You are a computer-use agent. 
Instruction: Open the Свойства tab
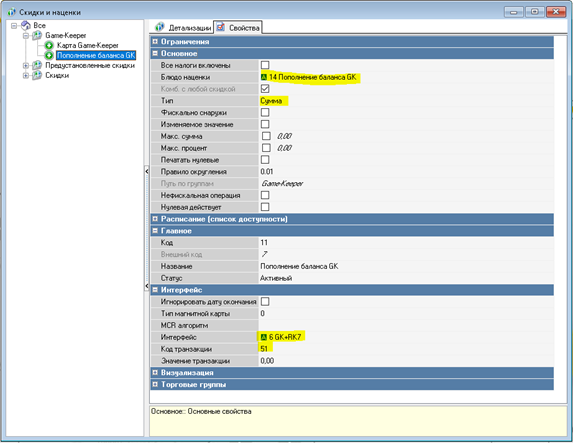(x=238, y=27)
